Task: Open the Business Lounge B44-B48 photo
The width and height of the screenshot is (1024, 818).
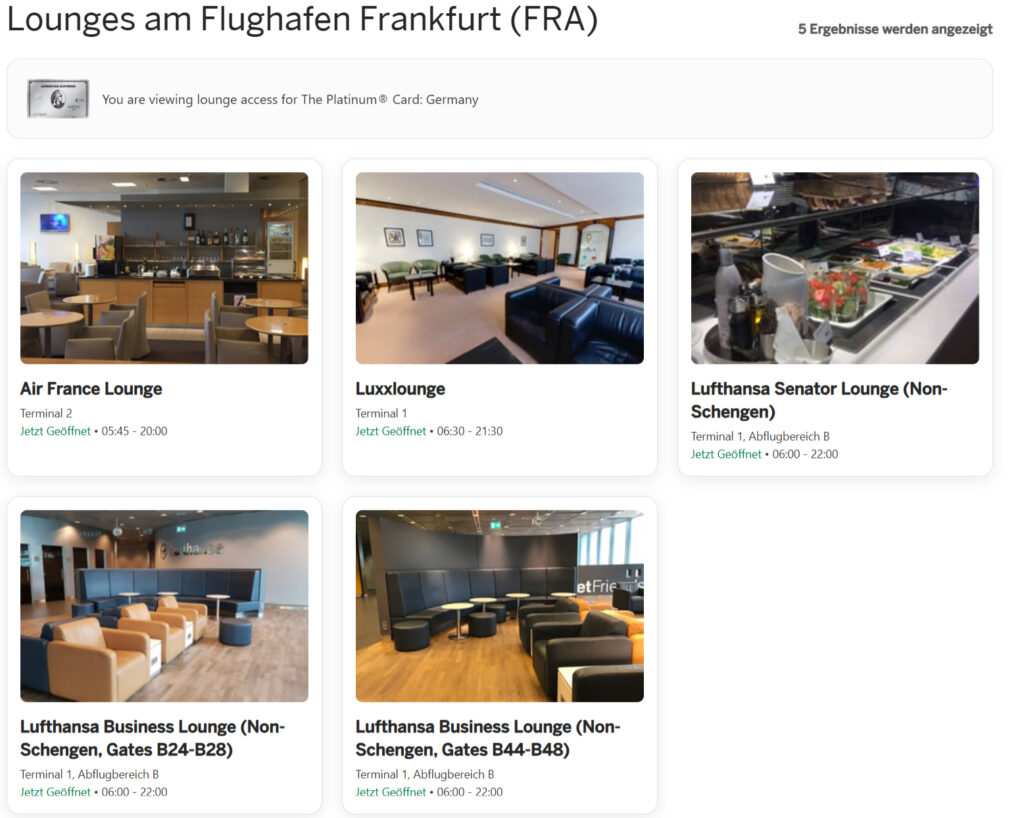Action: [500, 606]
